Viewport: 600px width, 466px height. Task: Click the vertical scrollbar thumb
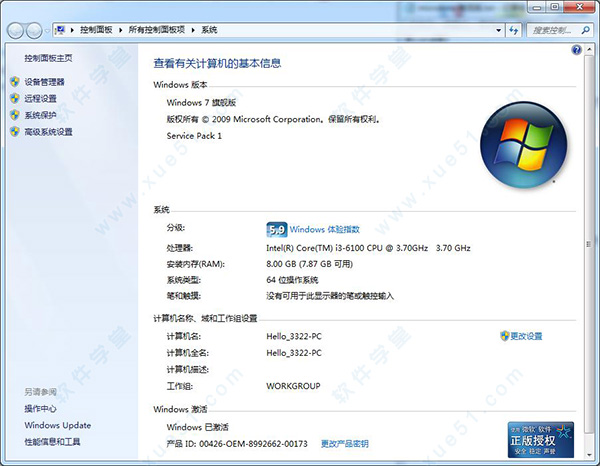589,244
